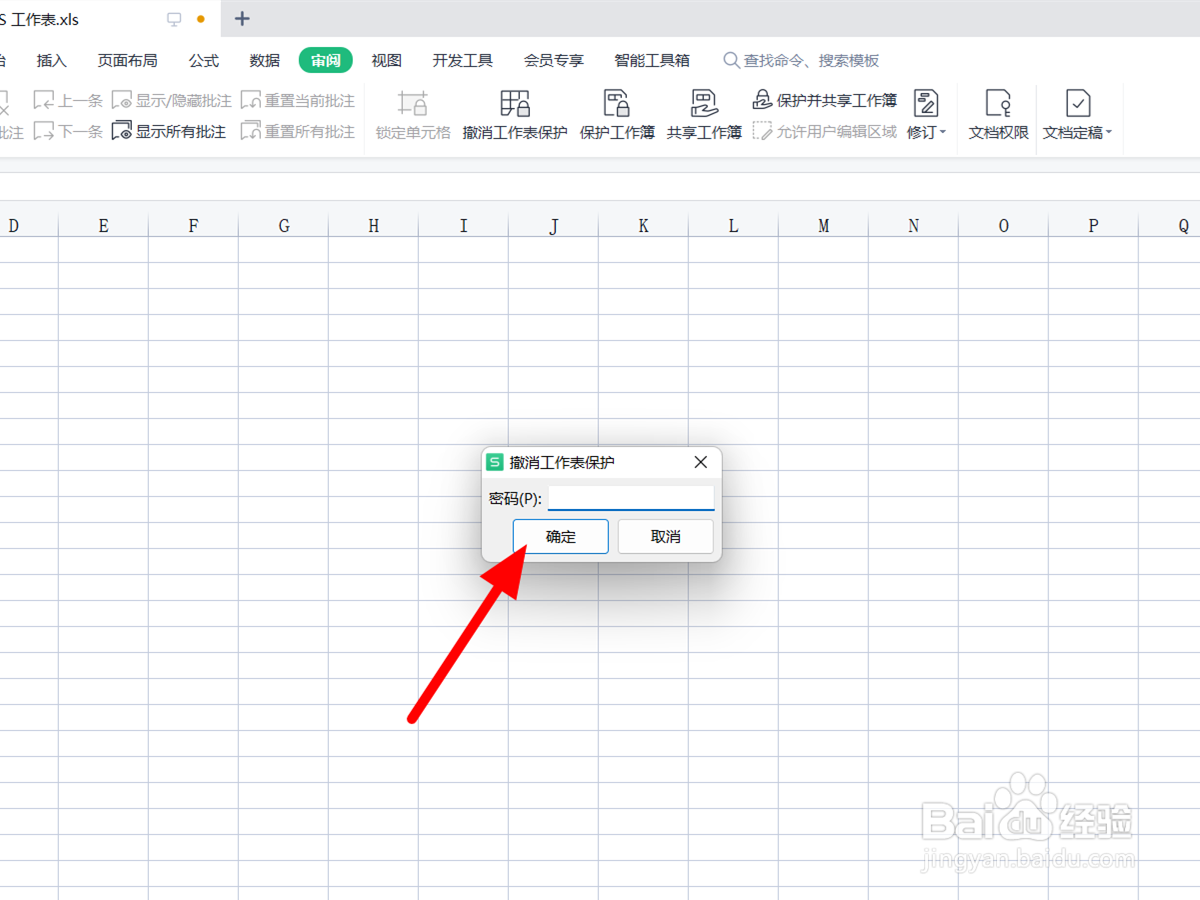Click the 保护工作簿 ribbon icon
Viewport: 1200px width, 900px height.
617,103
